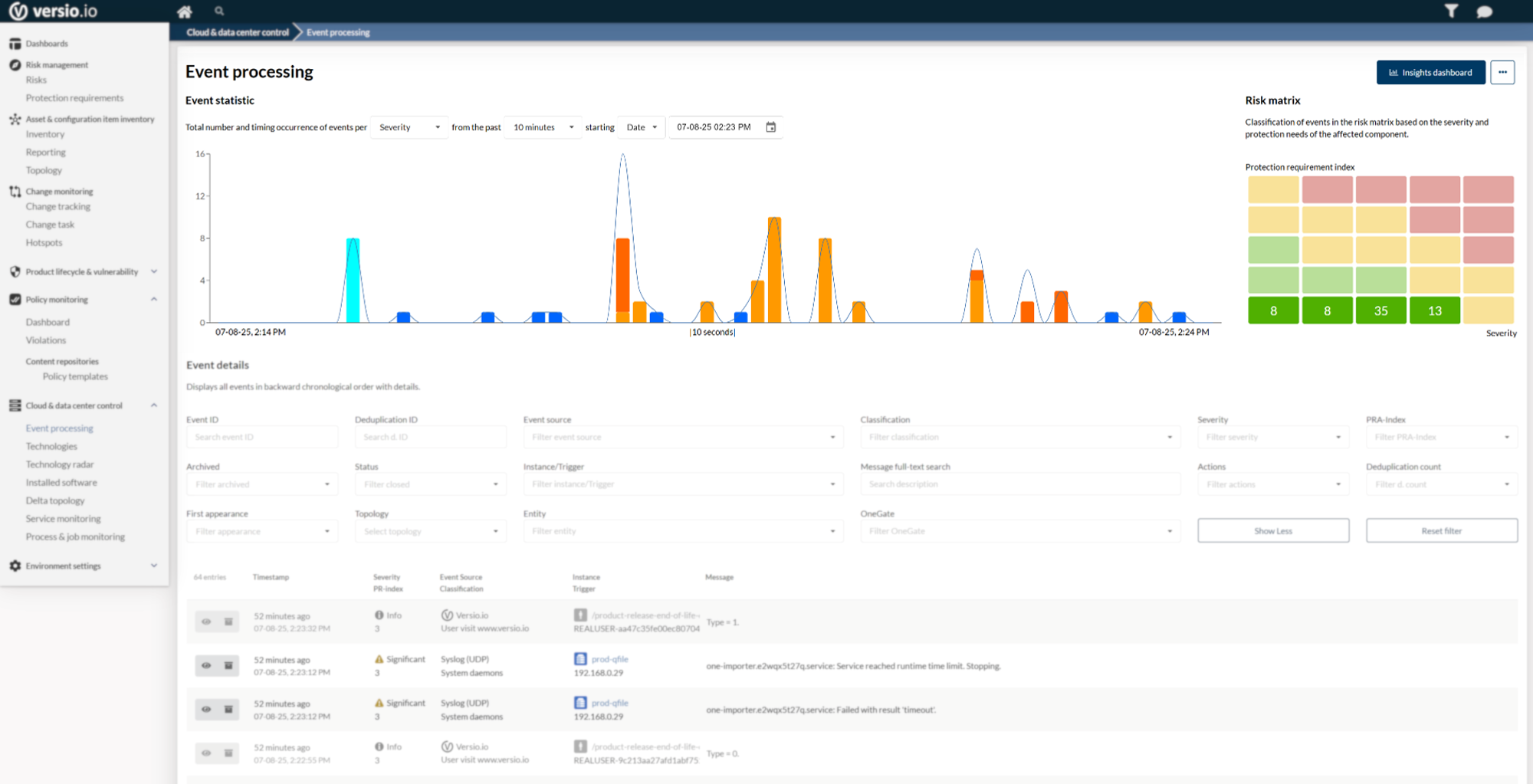Select Violations in the sidebar
The height and width of the screenshot is (784, 1533).
(x=46, y=340)
